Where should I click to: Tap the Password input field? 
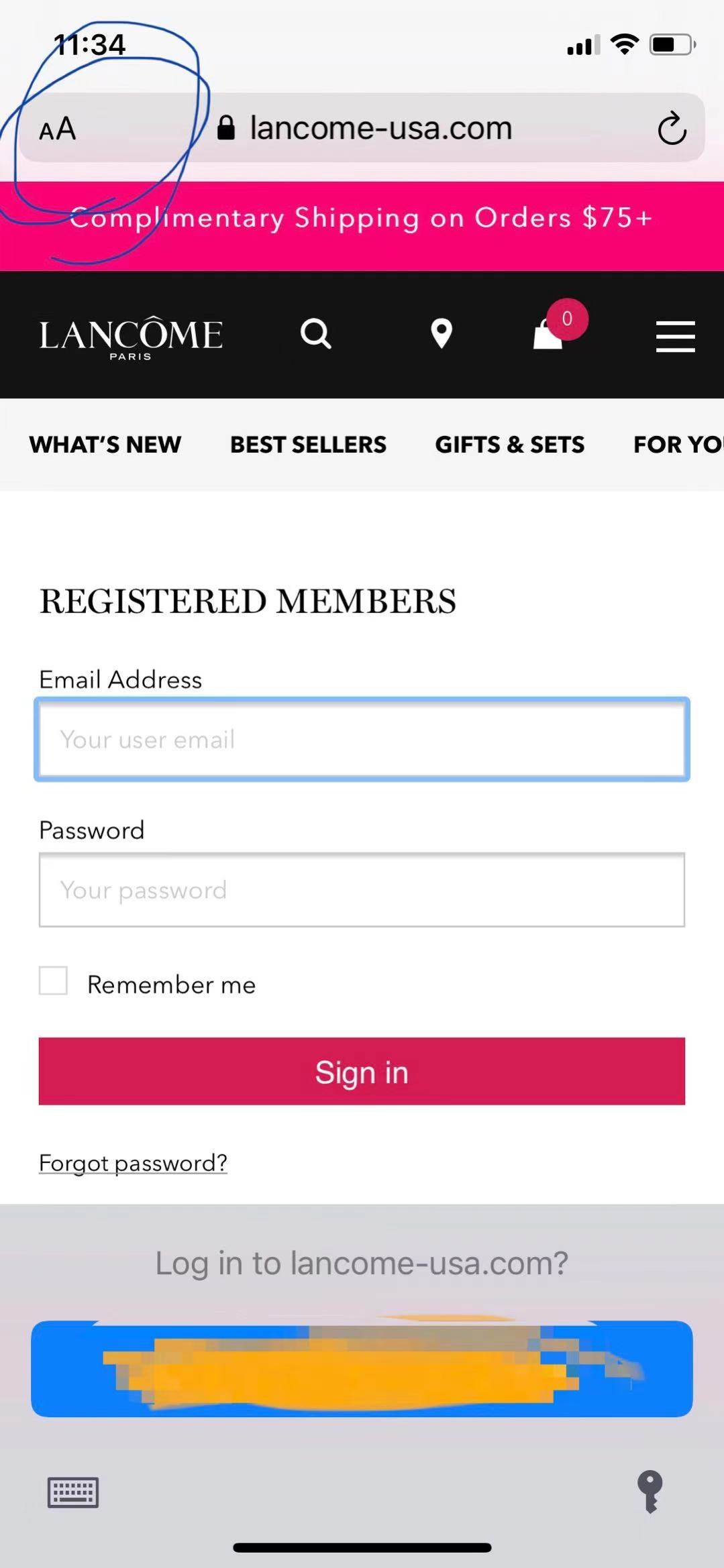point(362,890)
